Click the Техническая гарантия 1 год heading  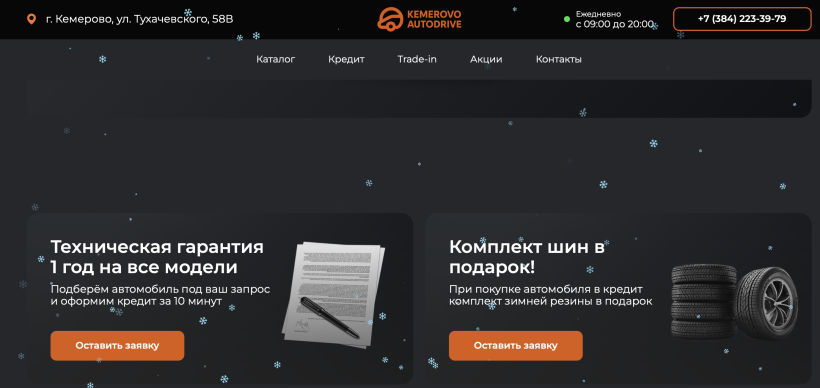(157, 257)
